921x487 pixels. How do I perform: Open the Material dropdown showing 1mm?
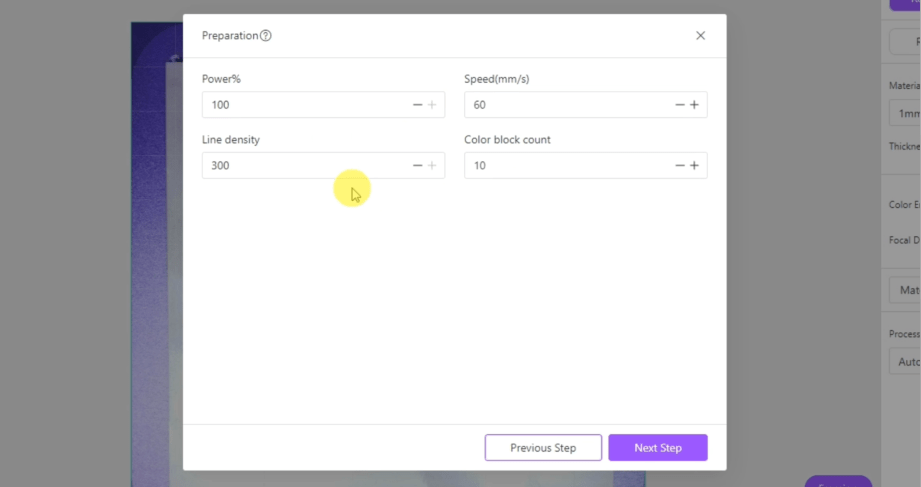(x=905, y=113)
